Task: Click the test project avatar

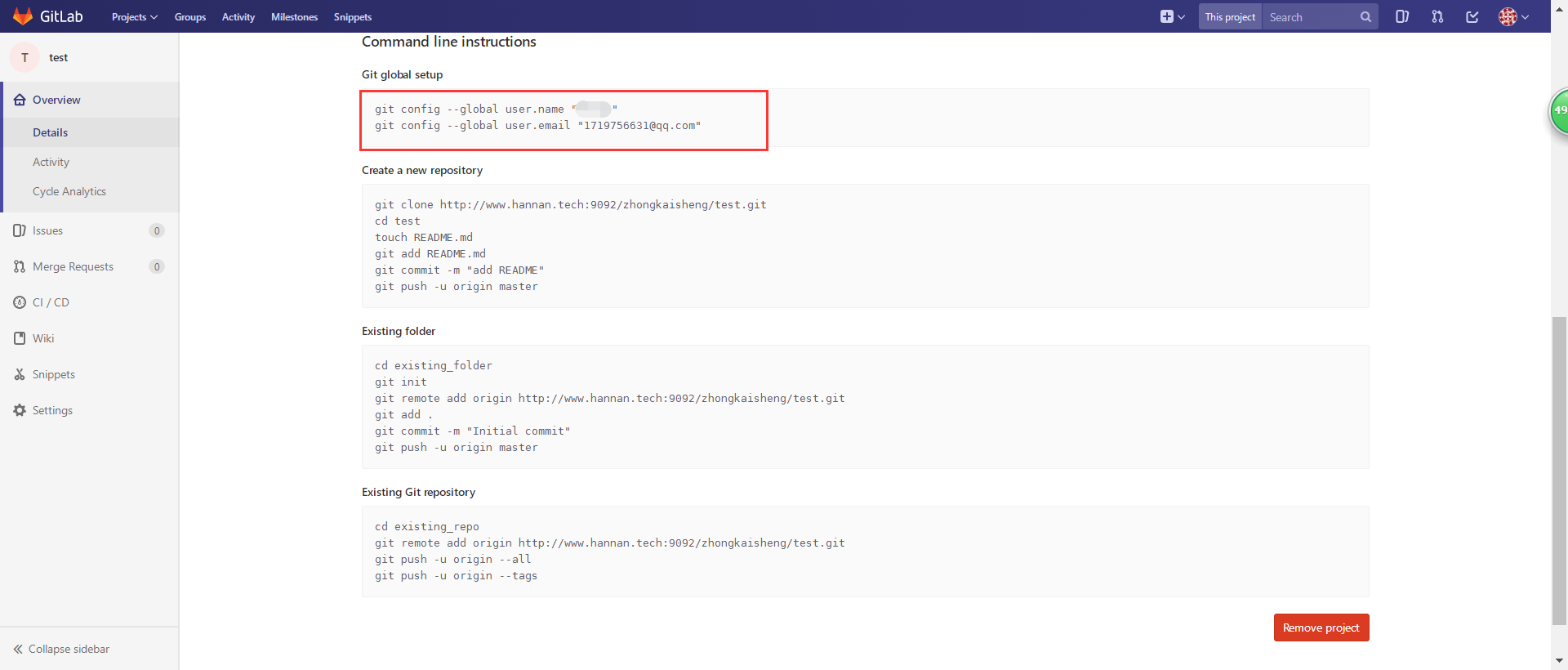Action: pos(24,57)
